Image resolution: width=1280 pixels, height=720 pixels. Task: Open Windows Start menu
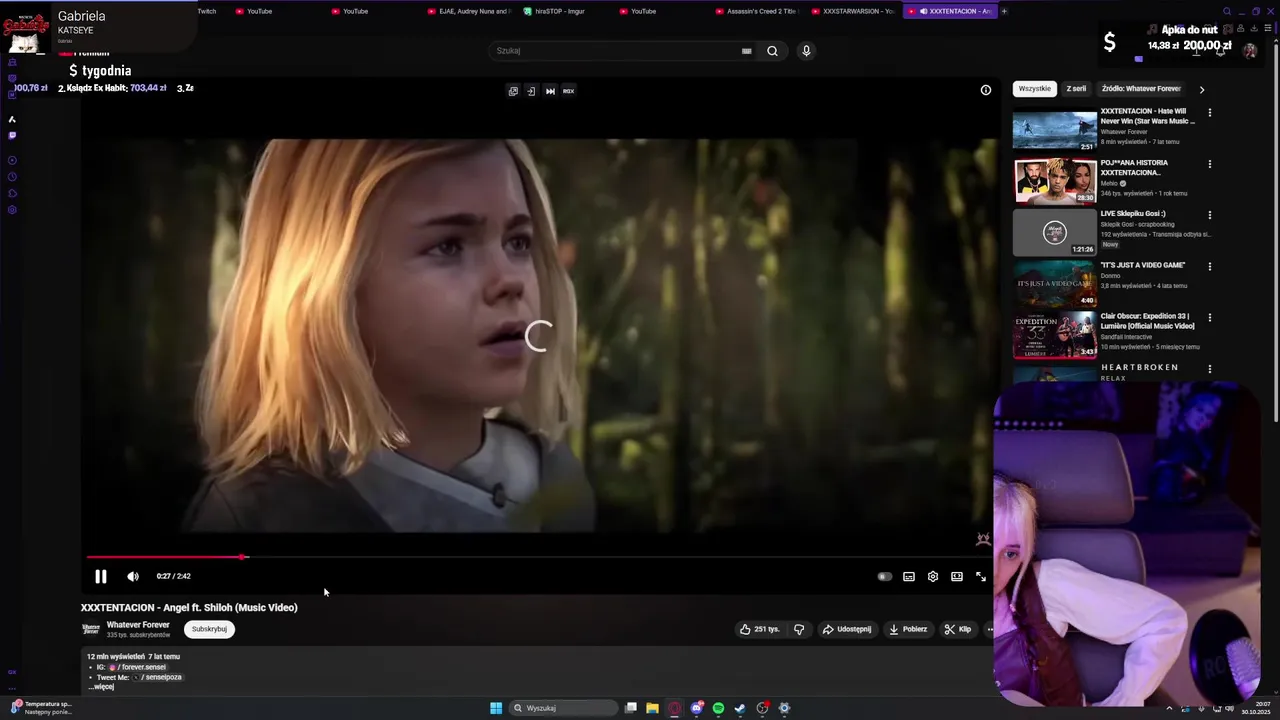coord(496,708)
